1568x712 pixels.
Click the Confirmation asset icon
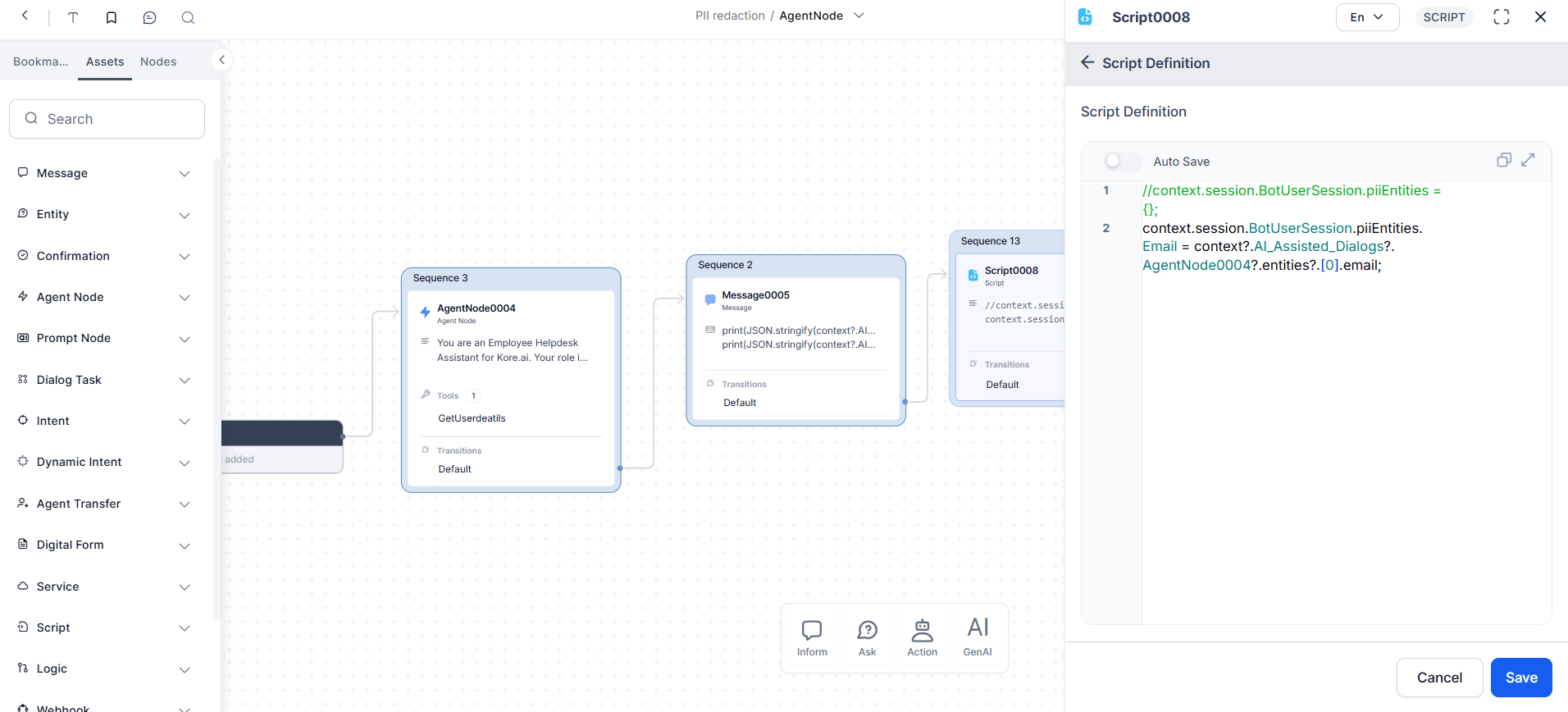[x=23, y=255]
